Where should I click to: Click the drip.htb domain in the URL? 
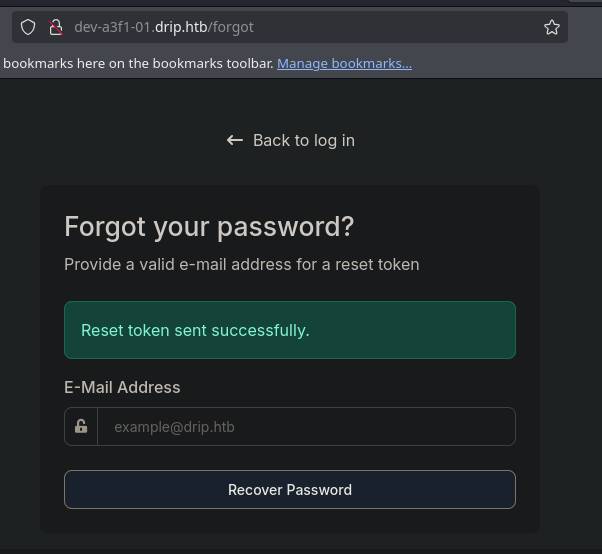180,27
